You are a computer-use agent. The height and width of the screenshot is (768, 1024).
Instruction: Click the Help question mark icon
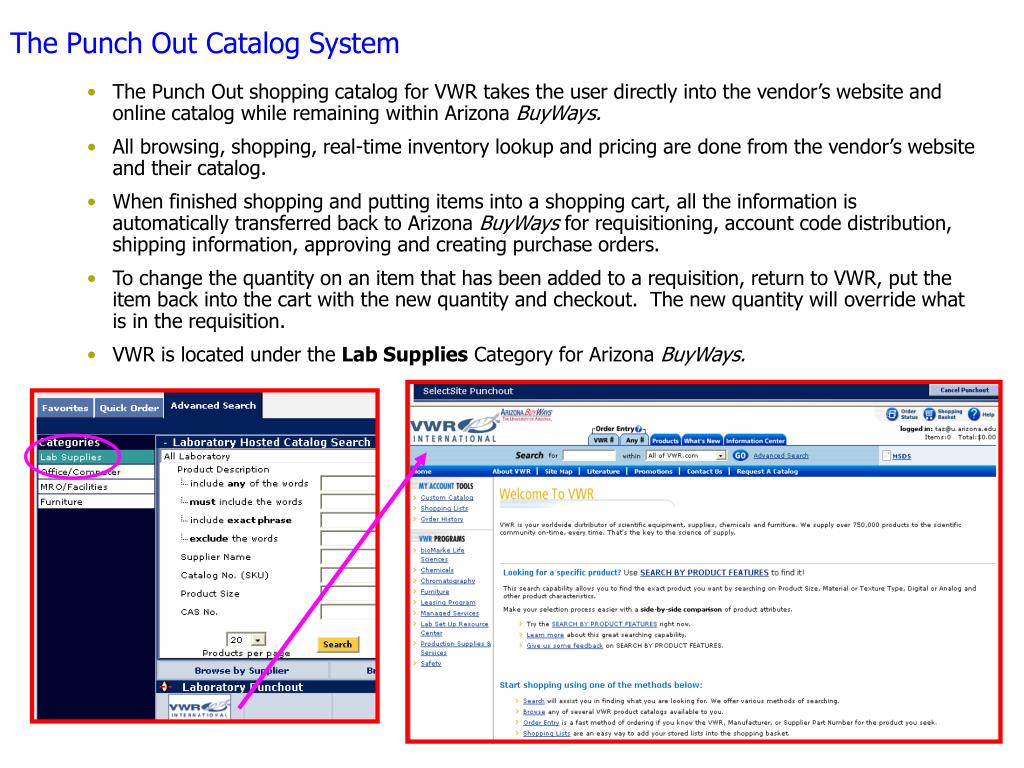tap(974, 414)
